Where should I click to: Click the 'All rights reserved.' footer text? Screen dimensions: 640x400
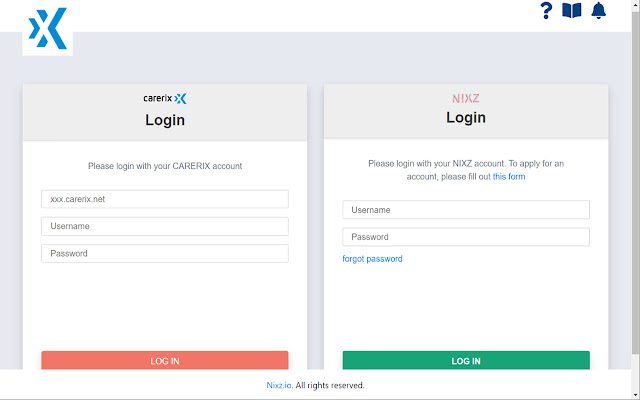point(330,385)
